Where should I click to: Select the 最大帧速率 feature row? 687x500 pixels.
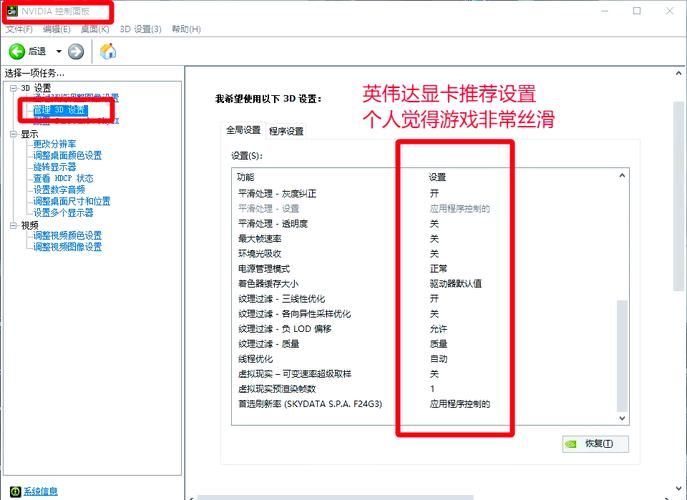[x=424, y=239]
